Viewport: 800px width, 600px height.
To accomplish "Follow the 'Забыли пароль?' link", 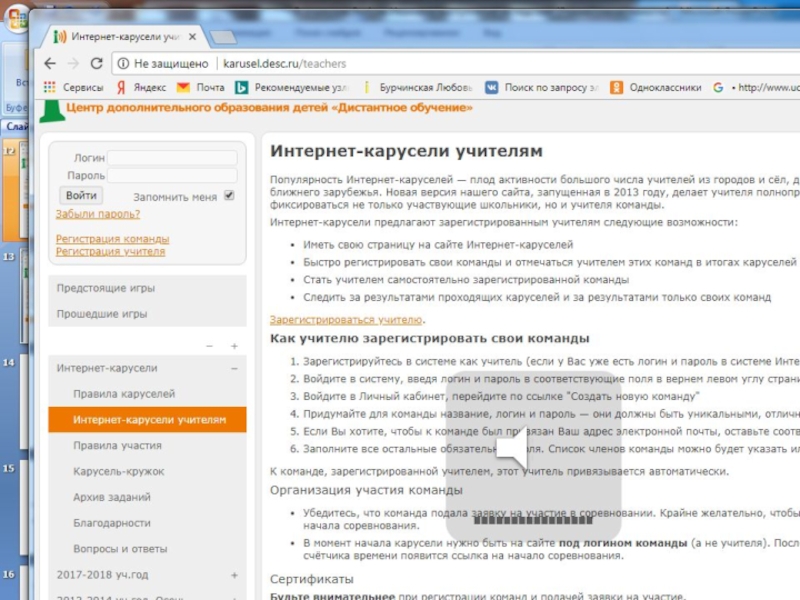I will click(x=97, y=214).
